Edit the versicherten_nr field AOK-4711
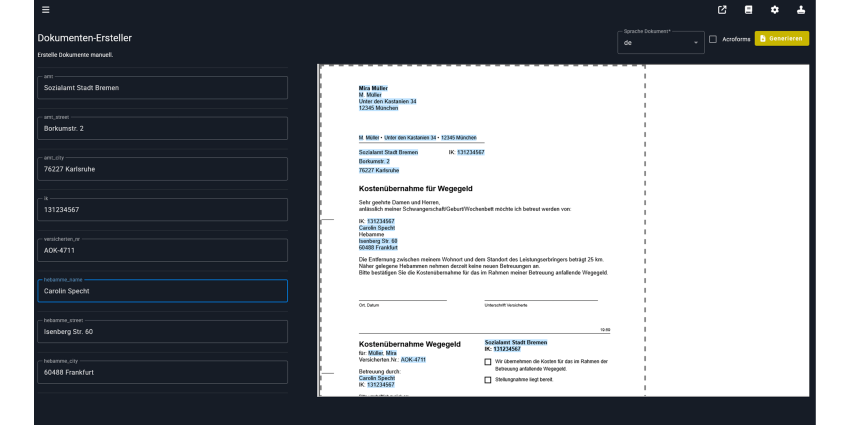 tap(163, 250)
